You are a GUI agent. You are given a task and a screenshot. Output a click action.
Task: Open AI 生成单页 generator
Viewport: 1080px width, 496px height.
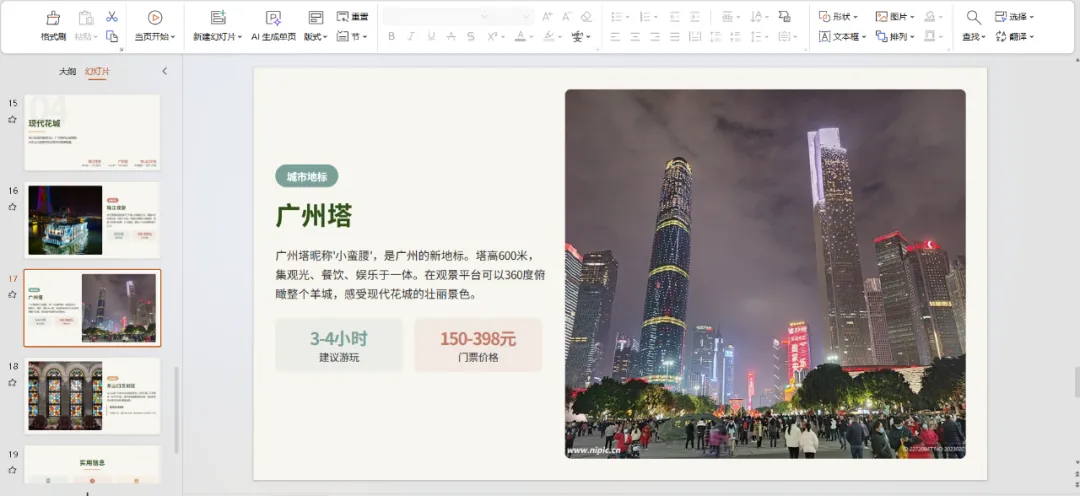273,25
